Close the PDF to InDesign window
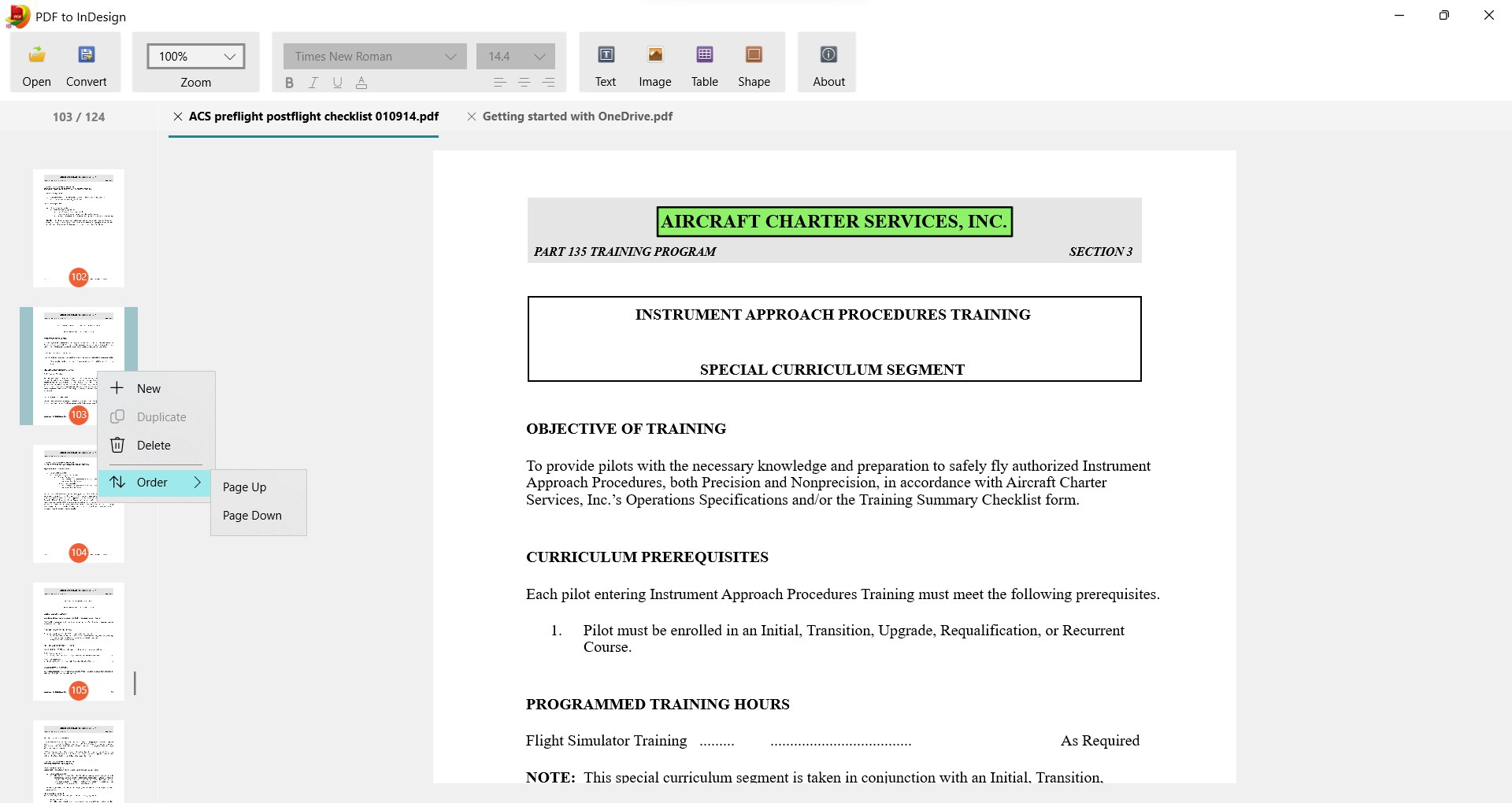 click(x=1489, y=15)
